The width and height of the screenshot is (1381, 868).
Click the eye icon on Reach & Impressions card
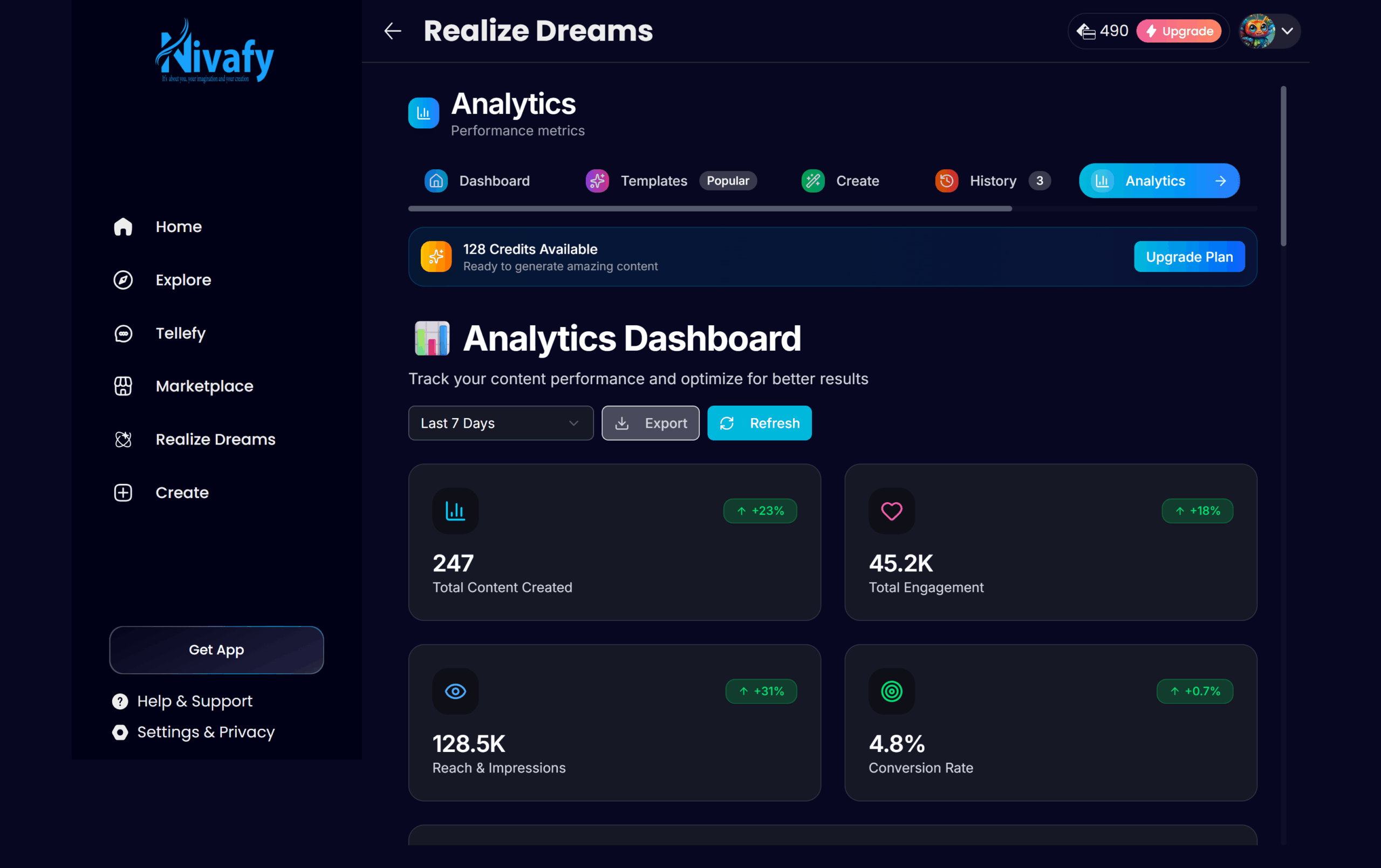click(455, 691)
